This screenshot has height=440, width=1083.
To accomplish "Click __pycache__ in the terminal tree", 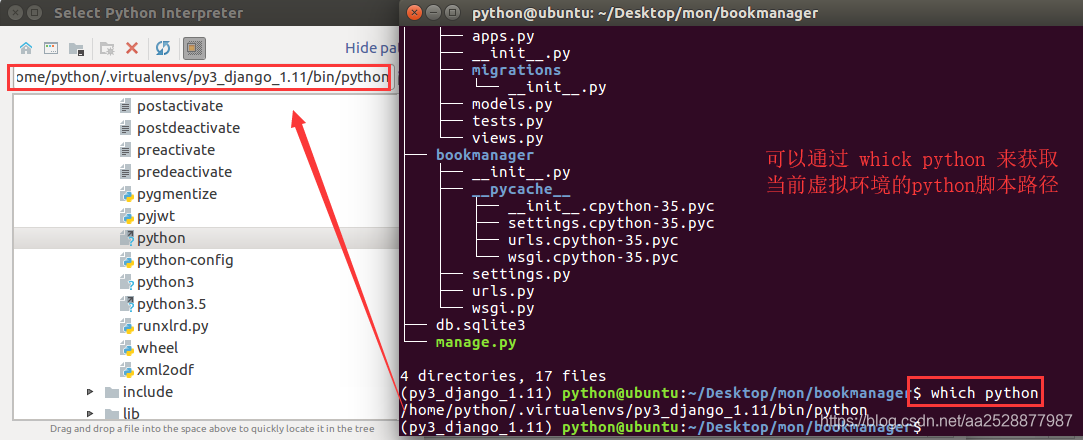I will (521, 189).
